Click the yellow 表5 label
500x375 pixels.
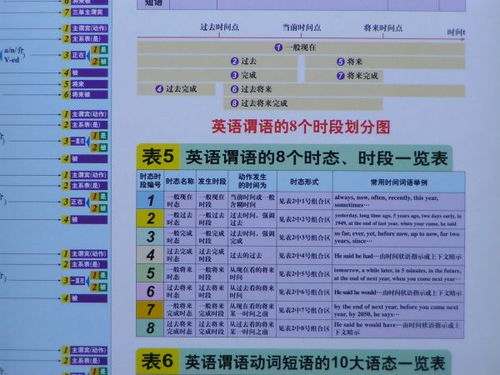[158, 157]
